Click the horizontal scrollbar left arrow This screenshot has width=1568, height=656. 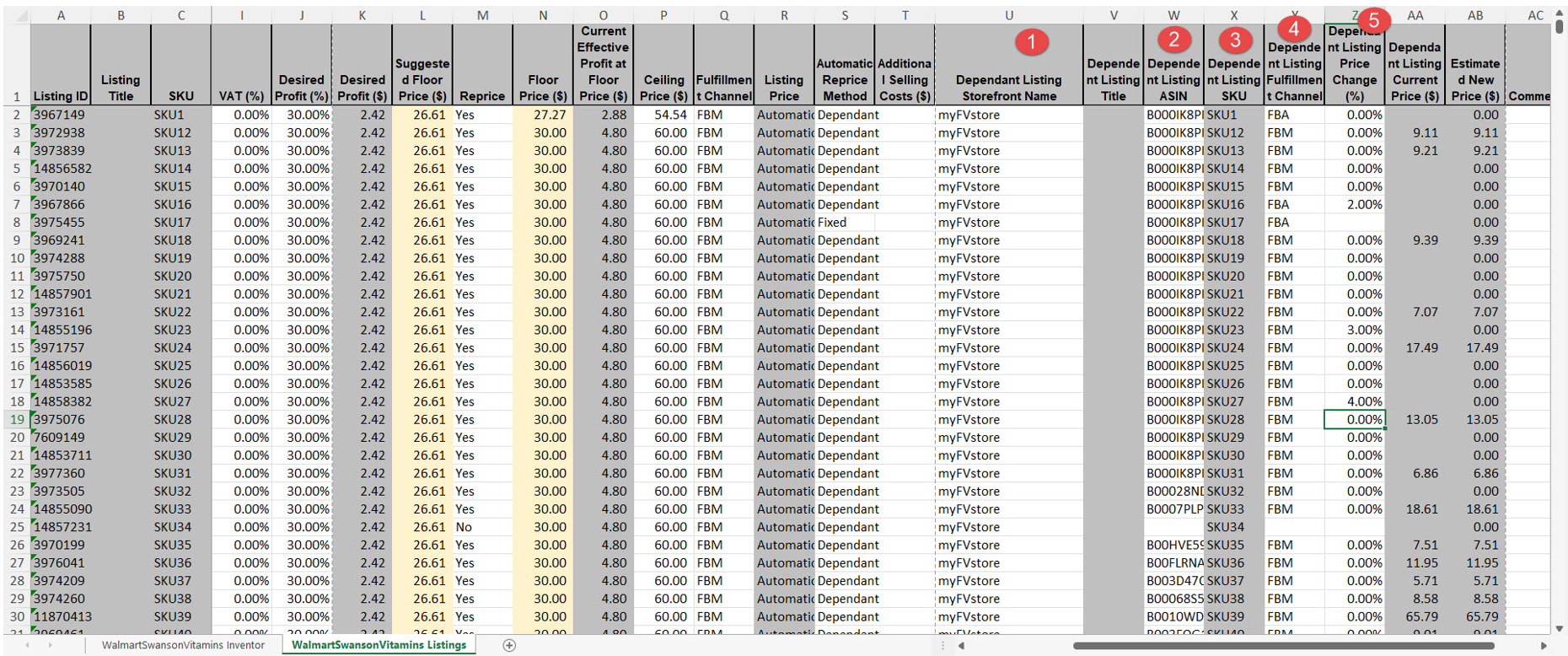[961, 646]
